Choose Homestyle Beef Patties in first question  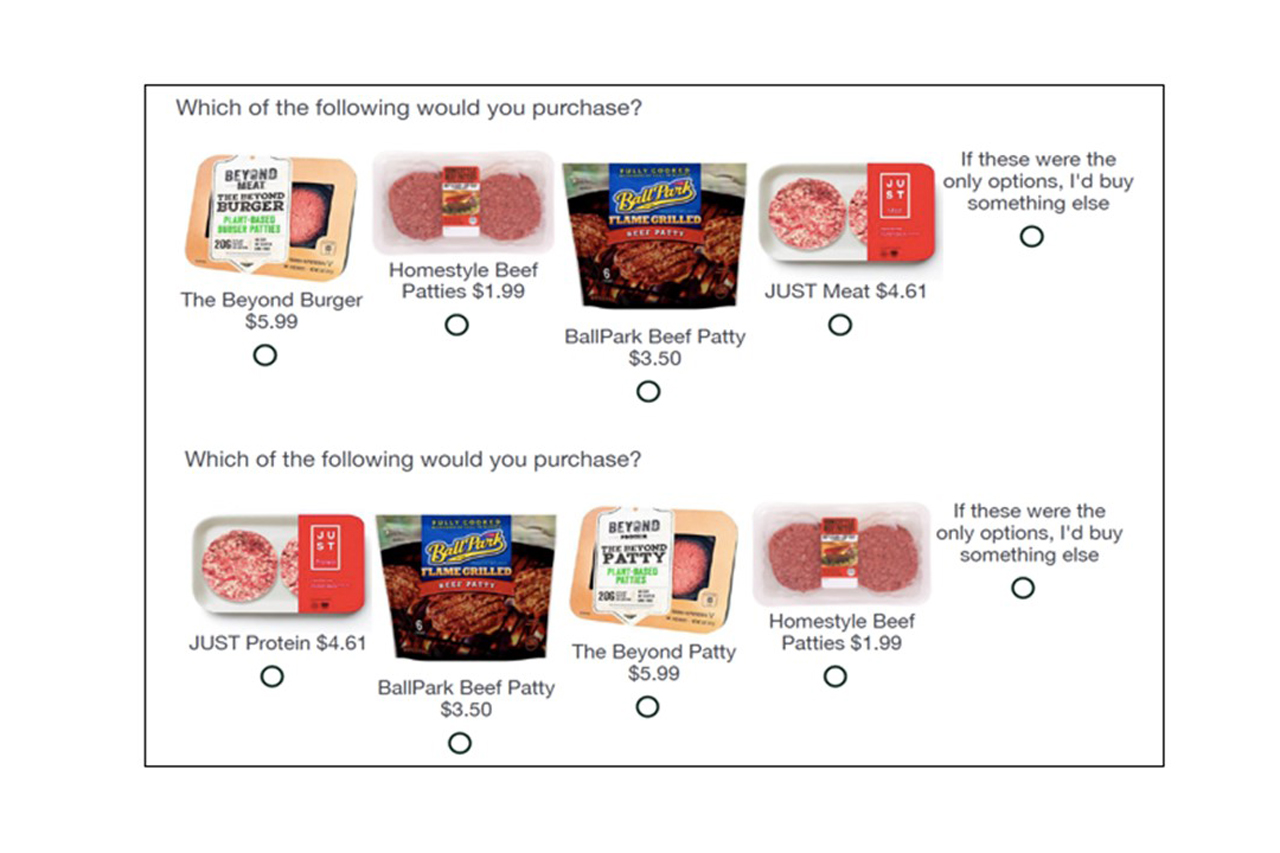456,325
